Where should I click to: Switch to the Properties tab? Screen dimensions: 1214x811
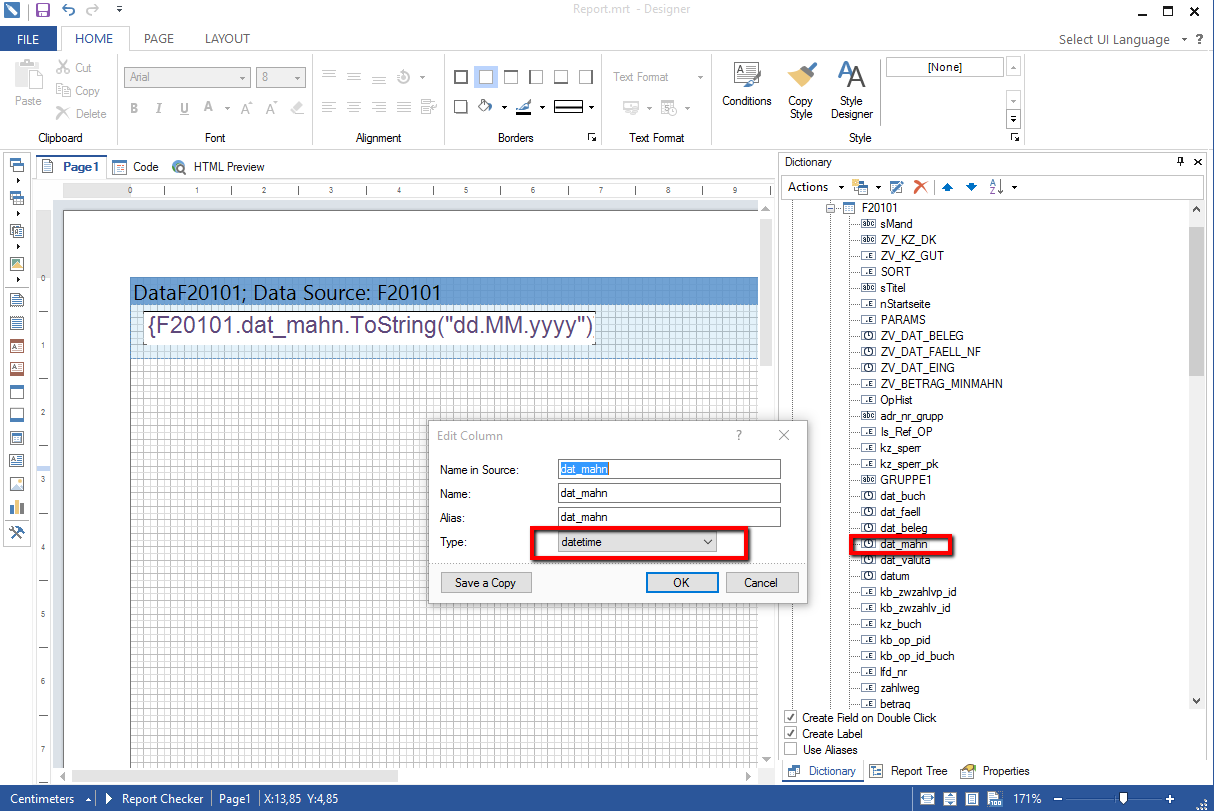995,771
